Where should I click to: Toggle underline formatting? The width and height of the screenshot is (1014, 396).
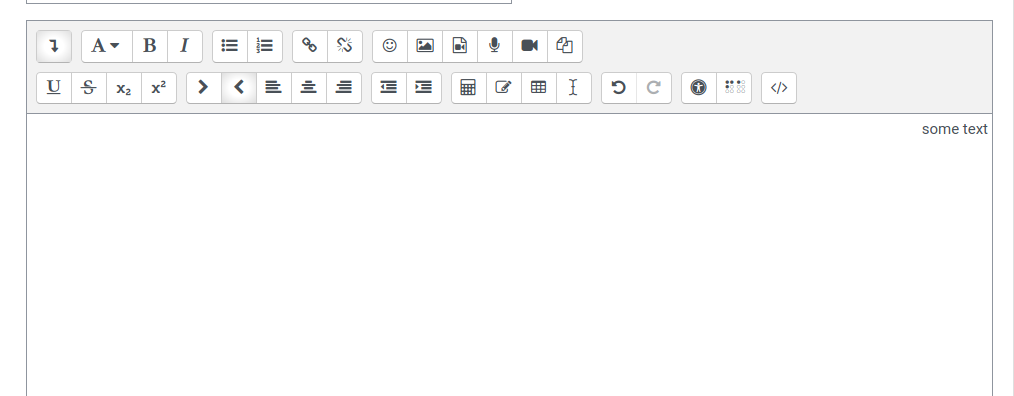(x=54, y=87)
